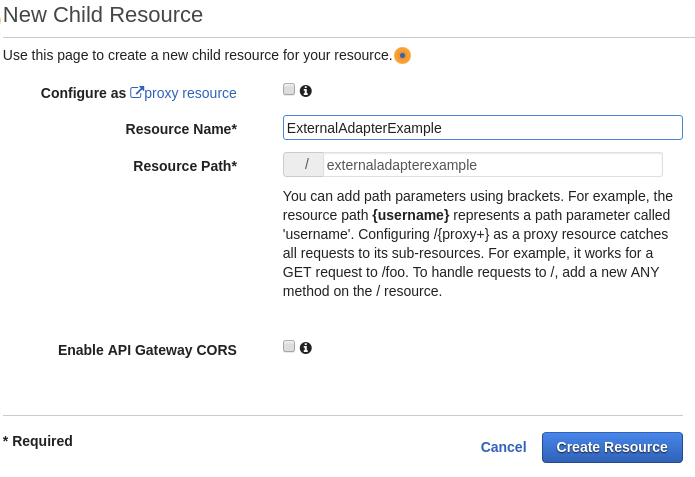Focus the Resource Name input field
Viewport: 695px width, 477px height.
tap(483, 128)
